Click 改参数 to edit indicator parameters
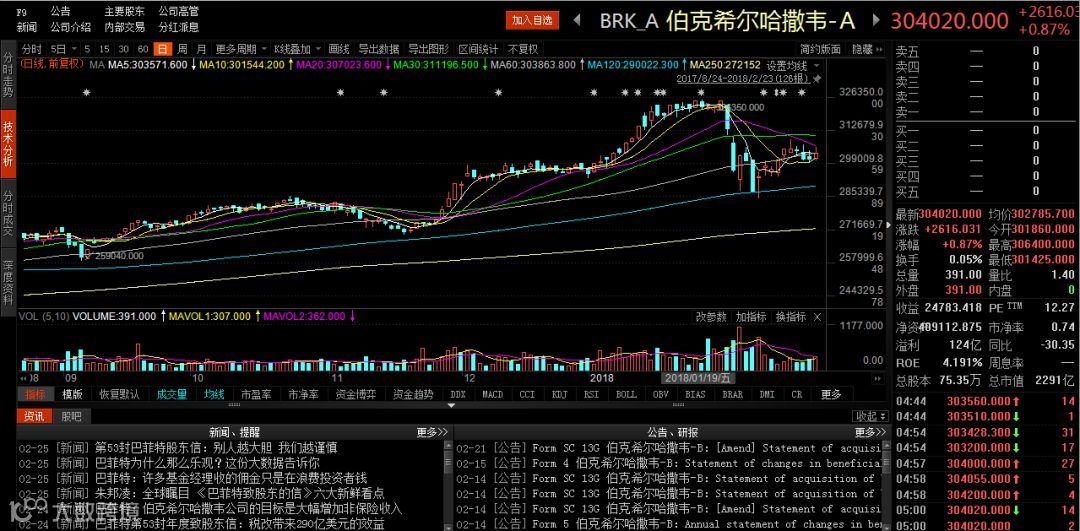 [711, 317]
